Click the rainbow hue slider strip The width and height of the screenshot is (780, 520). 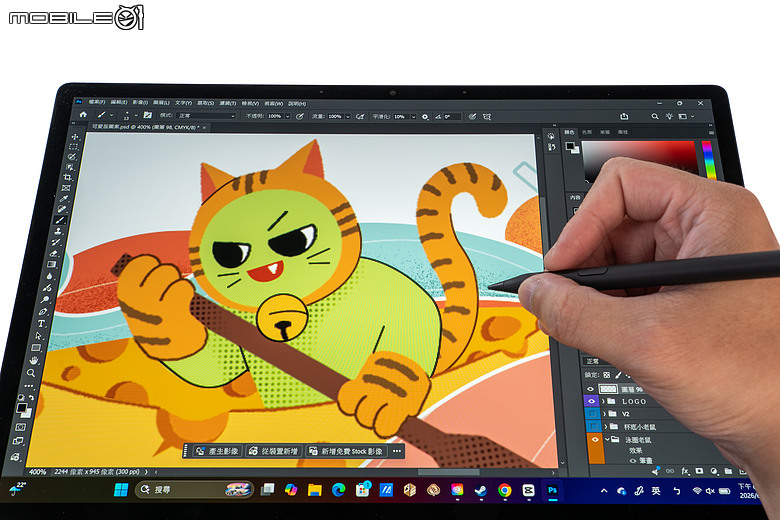click(x=709, y=159)
